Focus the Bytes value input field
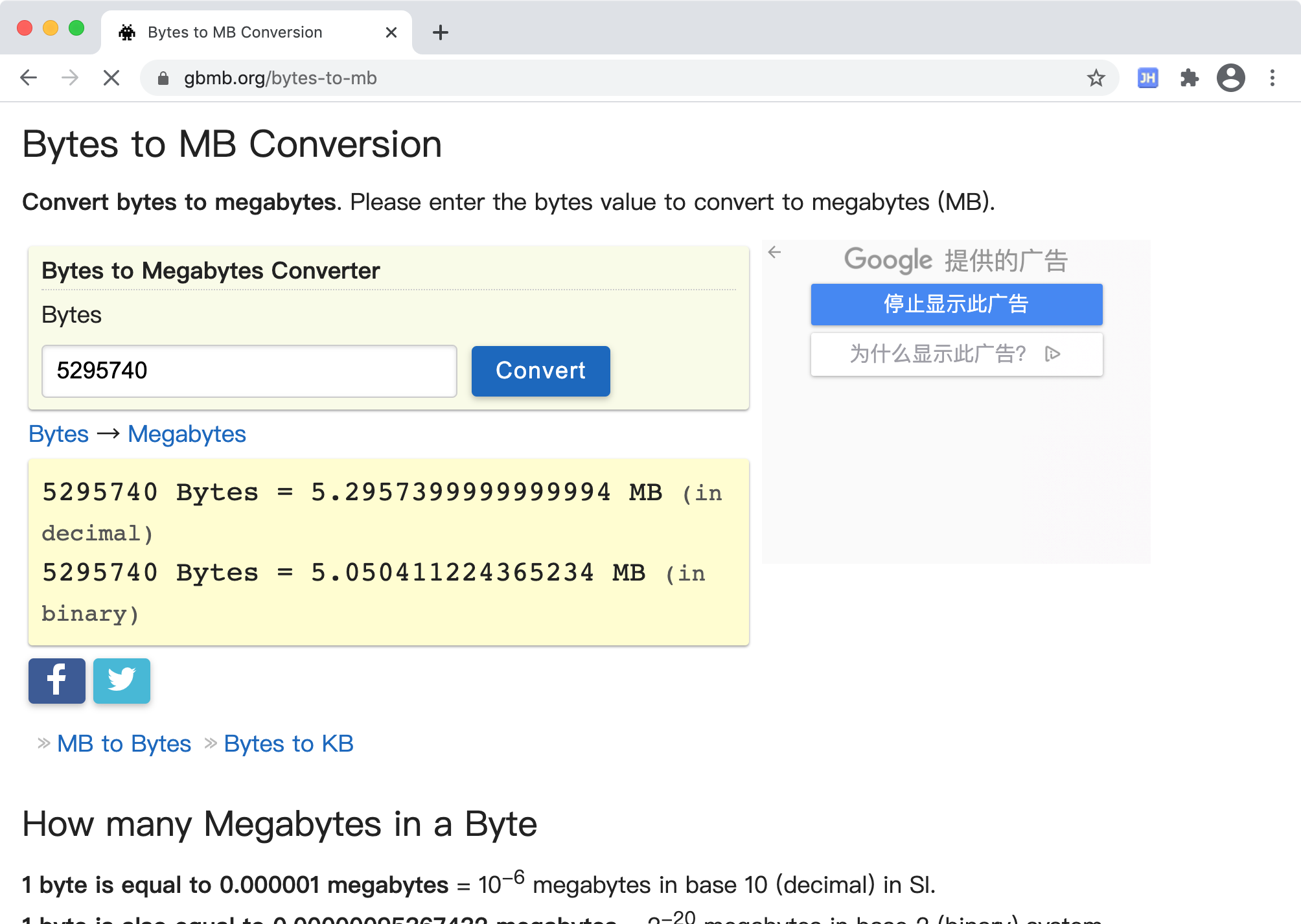Image resolution: width=1301 pixels, height=924 pixels. click(x=249, y=371)
